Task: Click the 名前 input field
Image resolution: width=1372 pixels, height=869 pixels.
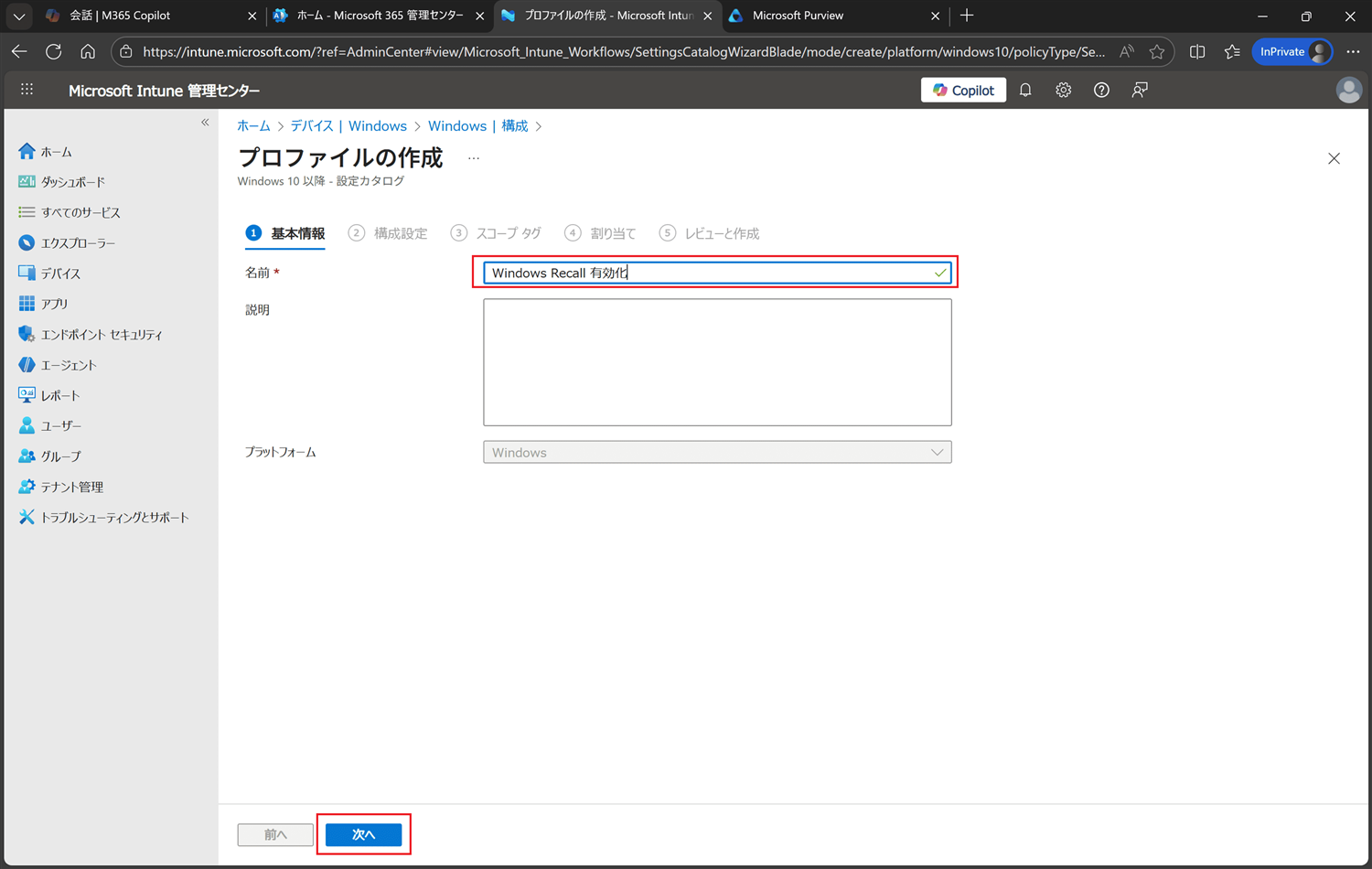Action: tap(717, 273)
